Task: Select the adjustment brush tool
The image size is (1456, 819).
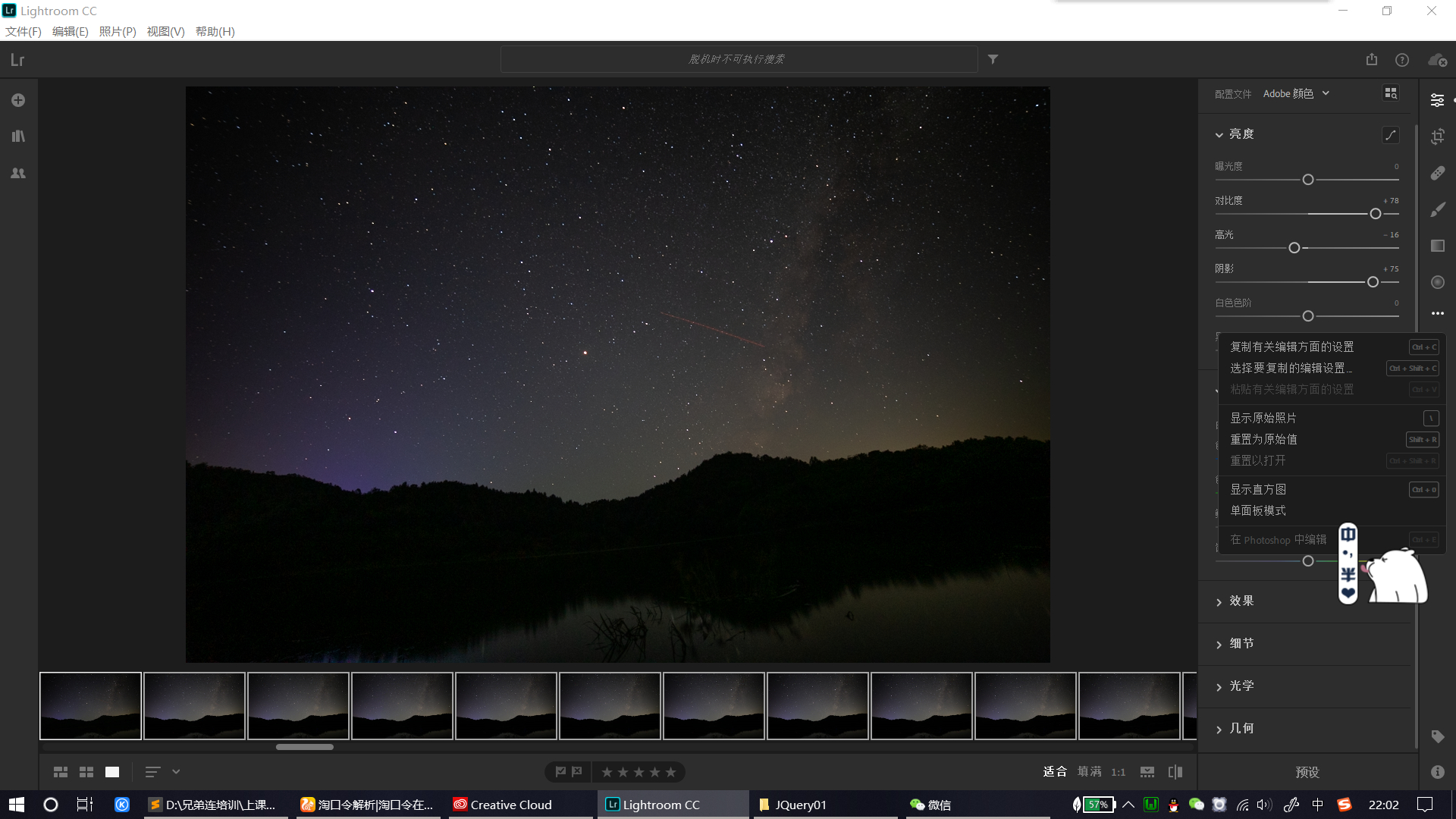Action: pos(1437,210)
